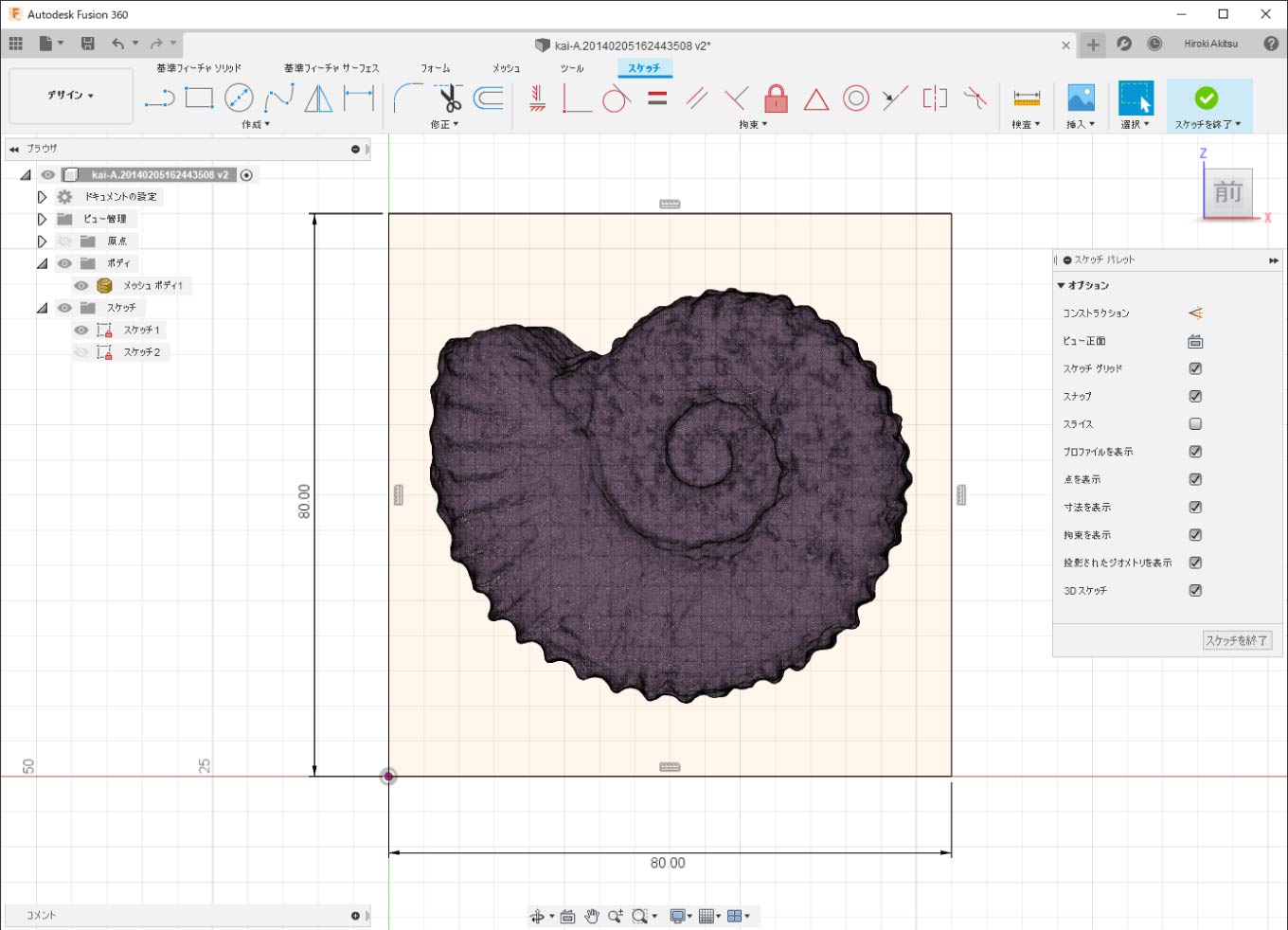Open the フォーム tab
The height and width of the screenshot is (930, 1288).
[x=436, y=68]
